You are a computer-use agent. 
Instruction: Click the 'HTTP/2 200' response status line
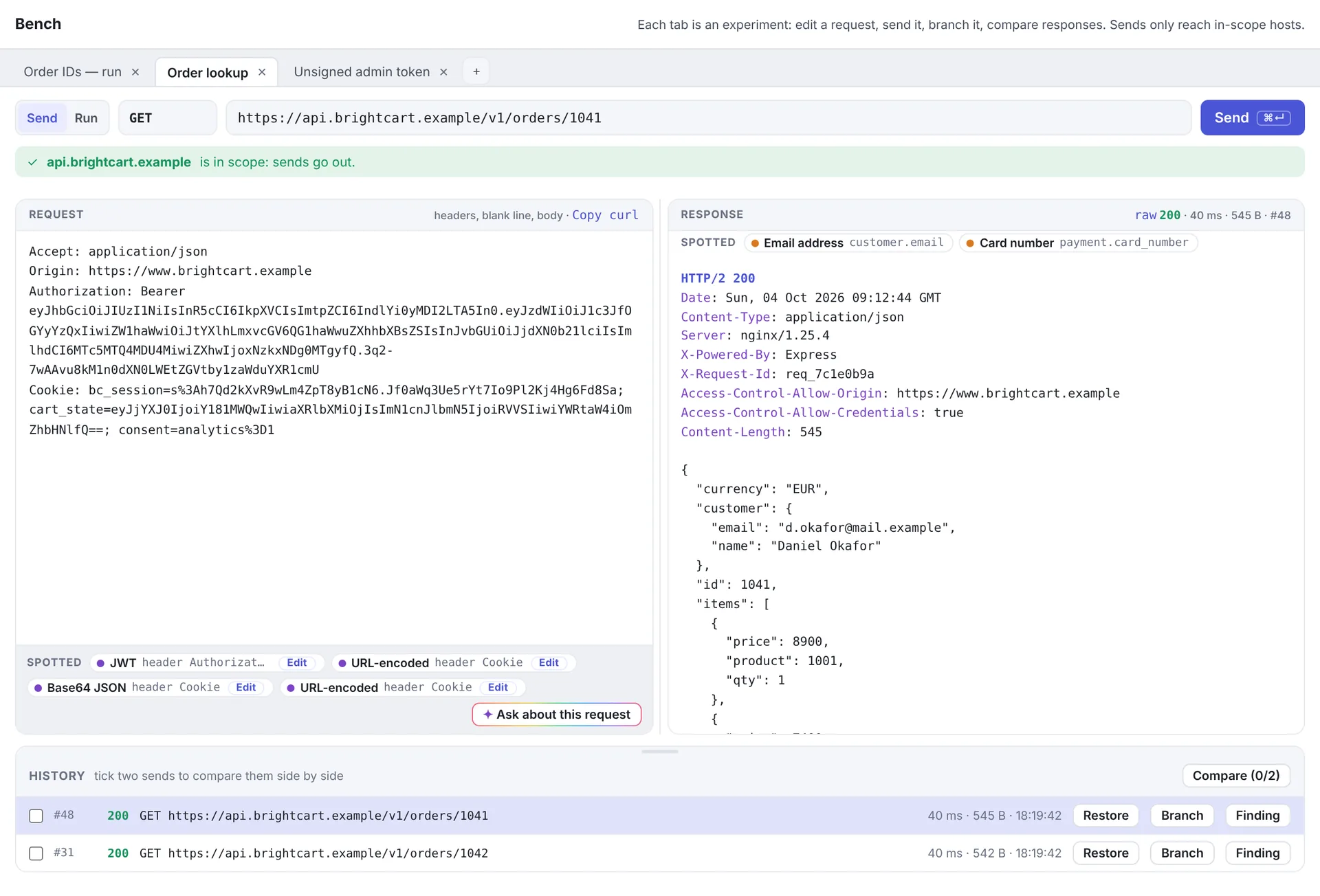click(718, 278)
